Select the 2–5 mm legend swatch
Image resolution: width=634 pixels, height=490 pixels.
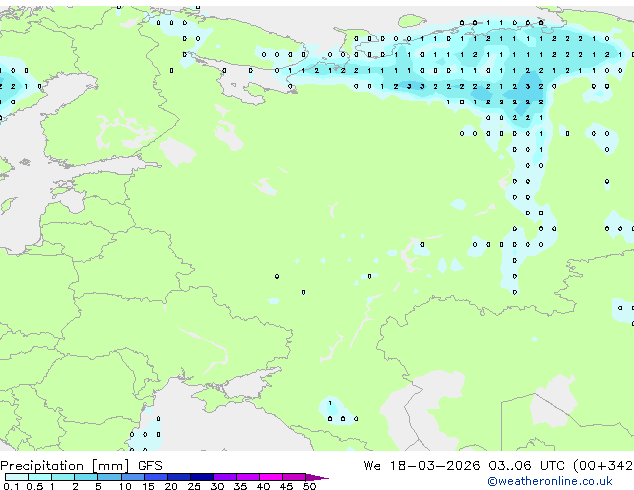tap(86, 477)
